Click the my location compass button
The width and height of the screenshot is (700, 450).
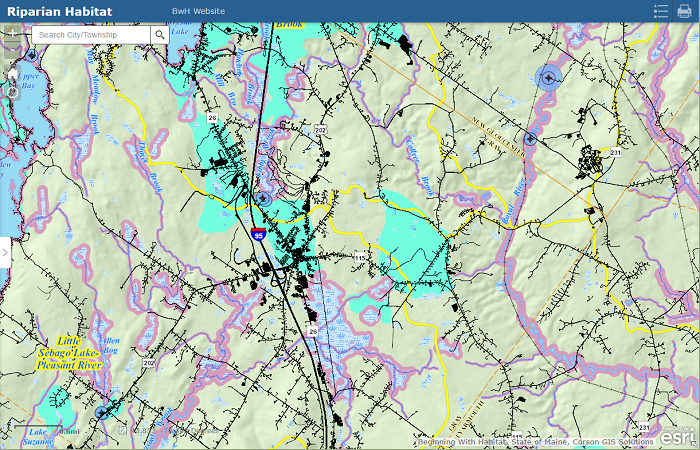click(x=11, y=91)
